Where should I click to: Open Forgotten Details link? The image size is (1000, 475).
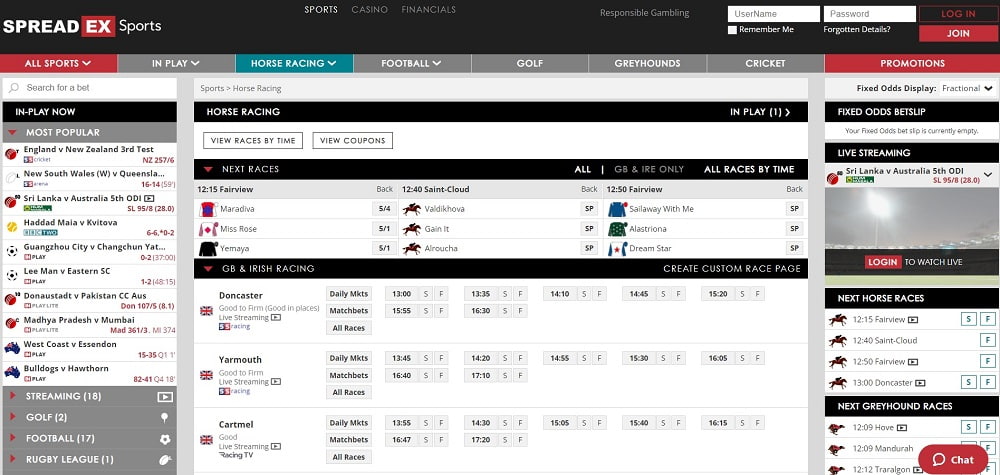click(x=857, y=29)
